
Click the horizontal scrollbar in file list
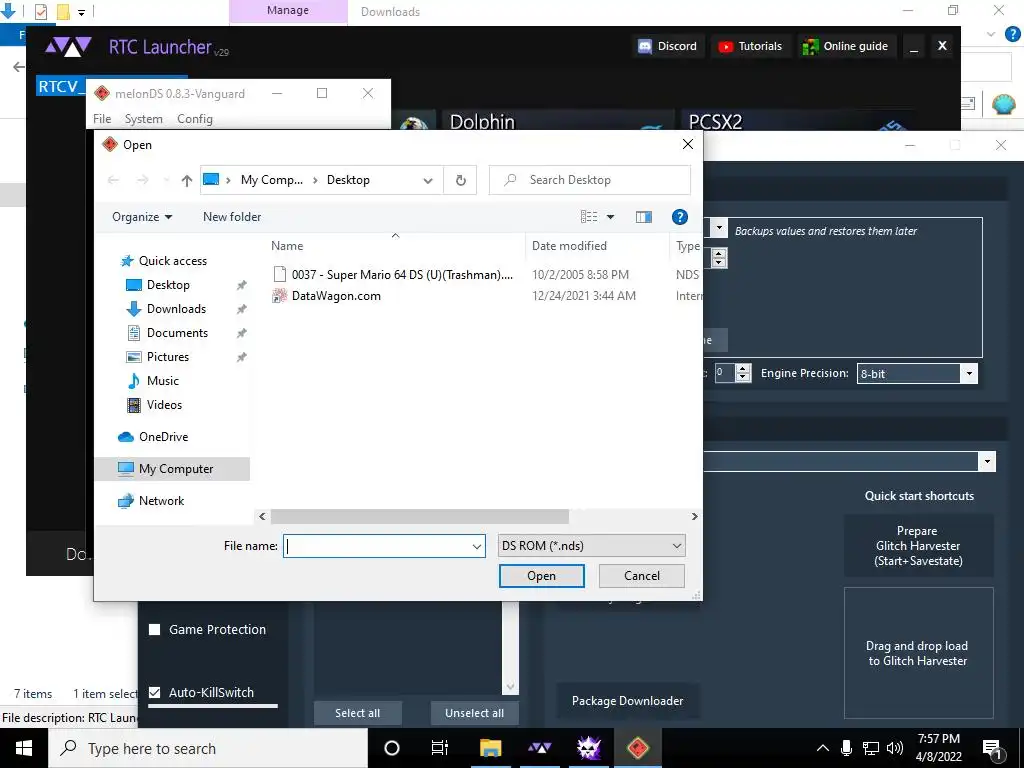[420, 517]
